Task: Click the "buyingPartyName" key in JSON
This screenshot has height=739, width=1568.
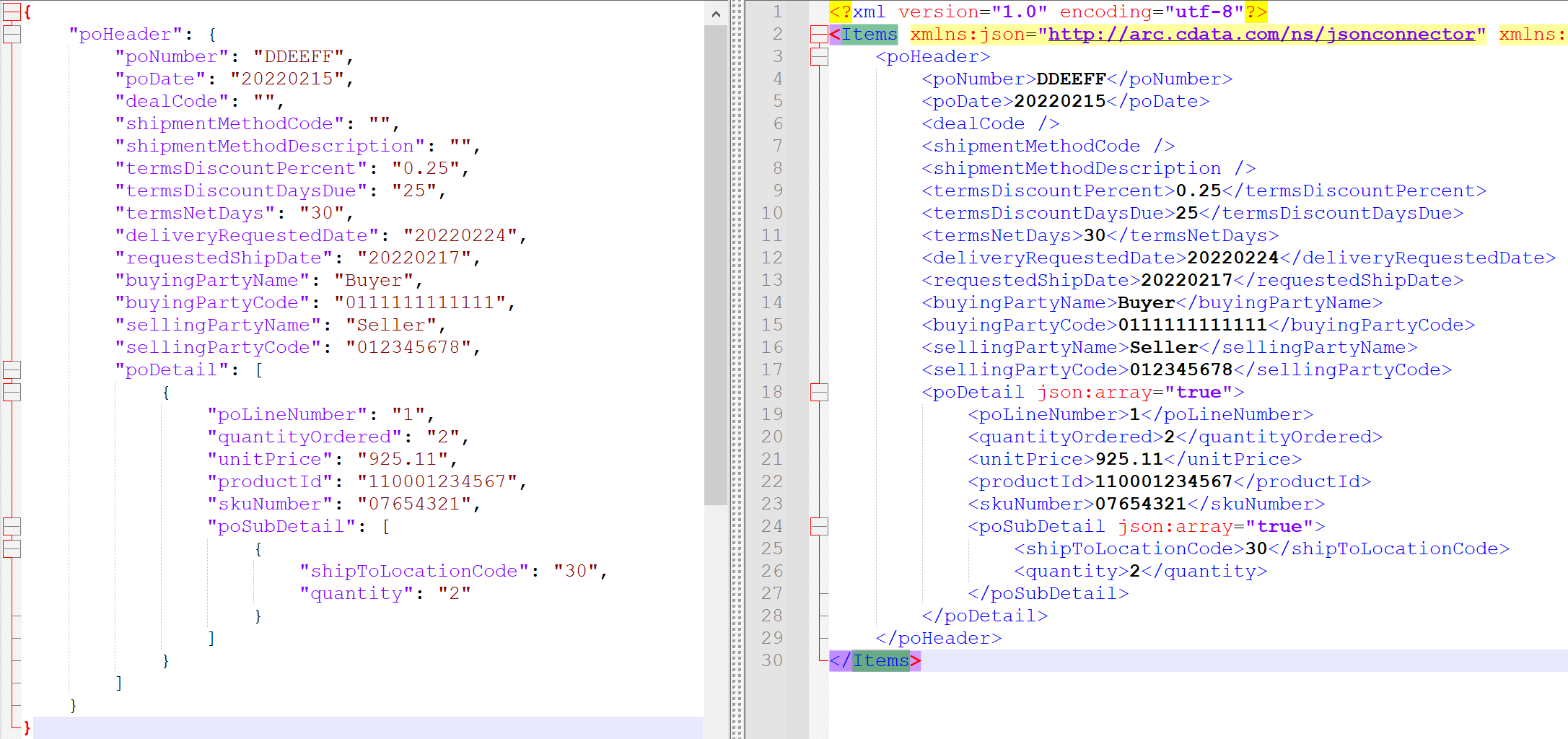Action: [212, 280]
